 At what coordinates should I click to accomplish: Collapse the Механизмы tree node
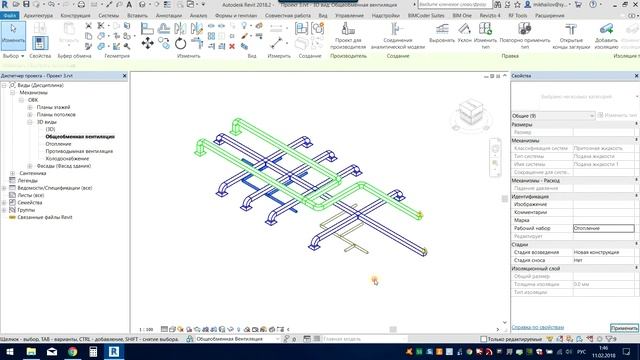coord(12,93)
